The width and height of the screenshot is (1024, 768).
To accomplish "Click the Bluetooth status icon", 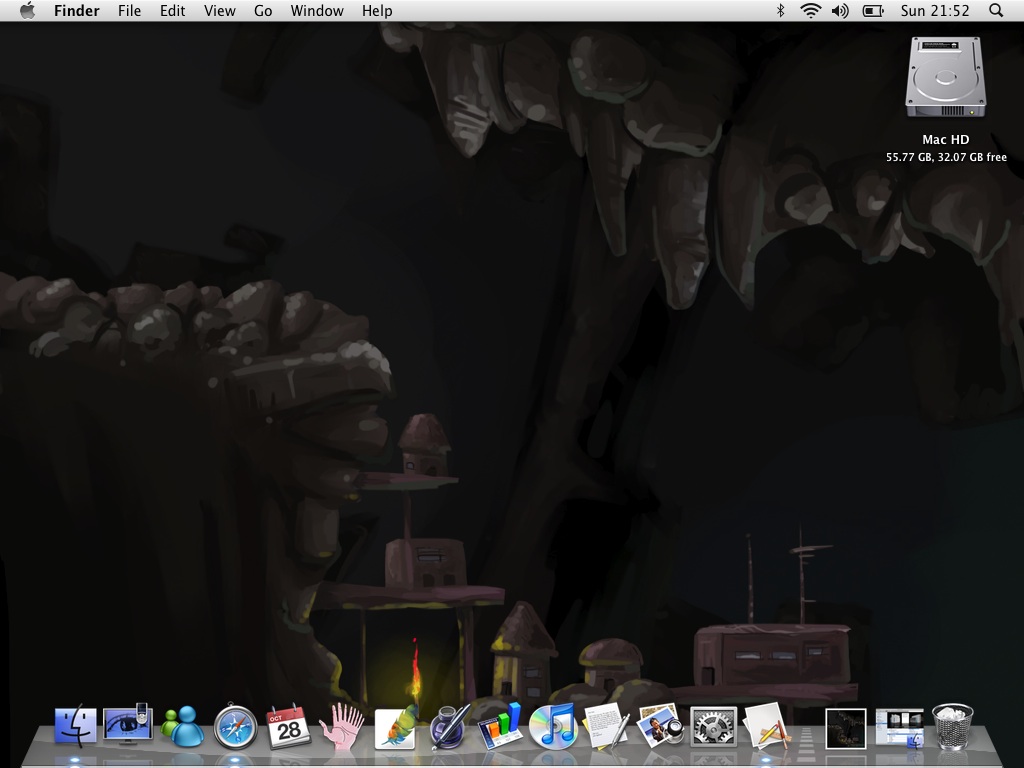I will tap(780, 10).
